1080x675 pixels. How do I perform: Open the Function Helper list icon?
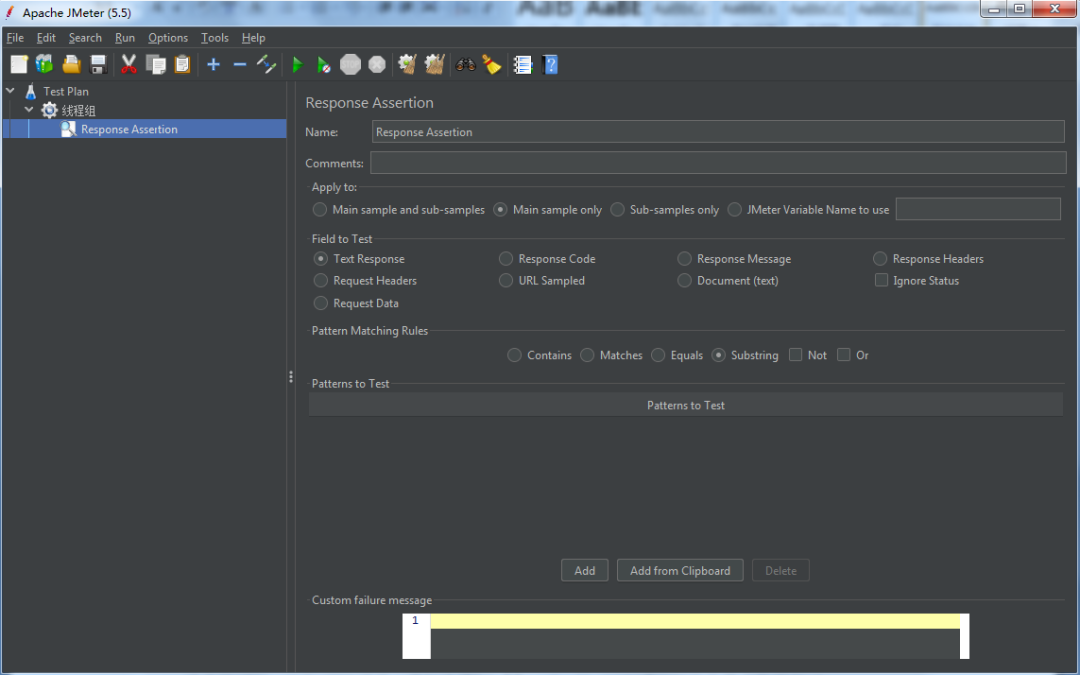point(523,65)
